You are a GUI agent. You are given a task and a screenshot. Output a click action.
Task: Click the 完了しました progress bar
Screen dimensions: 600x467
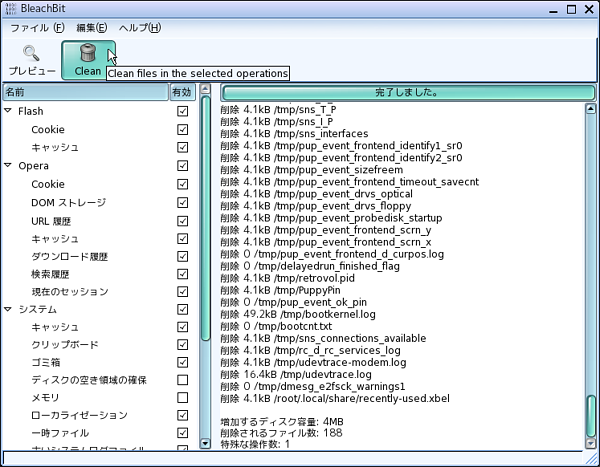(405, 92)
